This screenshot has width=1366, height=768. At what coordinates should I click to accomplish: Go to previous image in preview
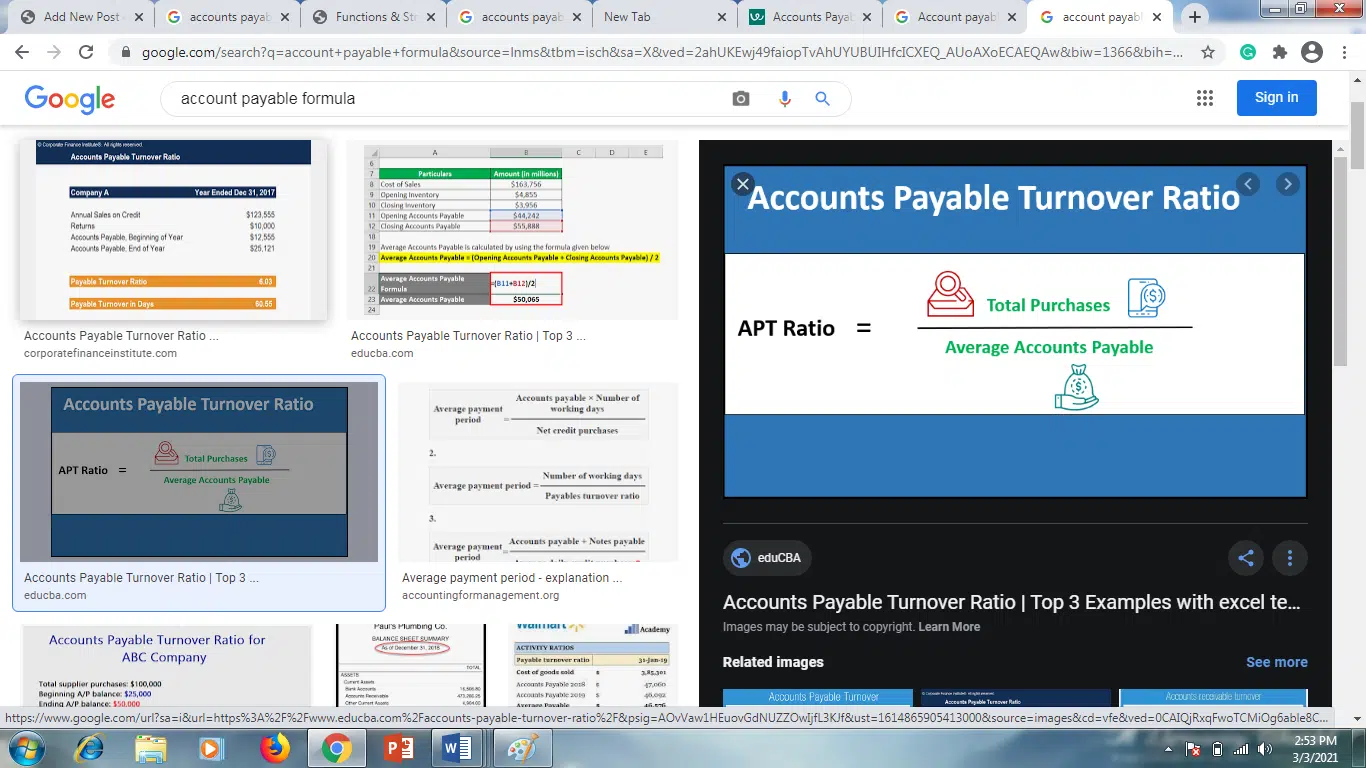pyautogui.click(x=1247, y=184)
